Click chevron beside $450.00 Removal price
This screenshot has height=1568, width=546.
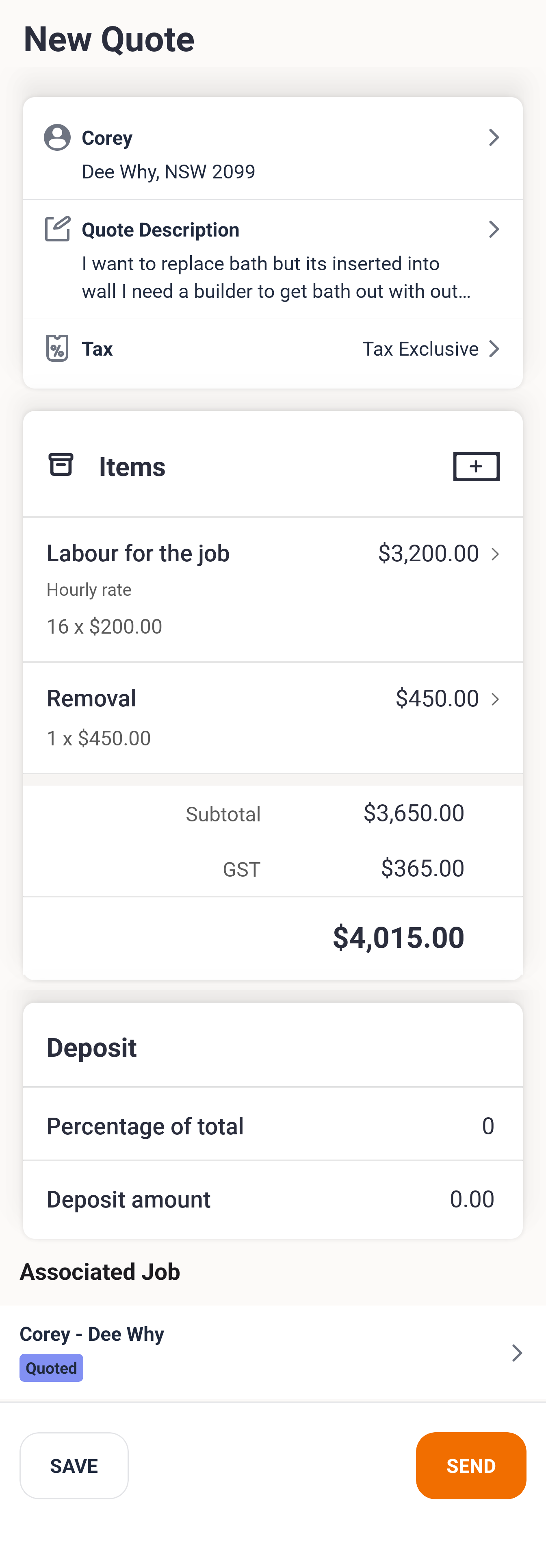[x=496, y=699]
